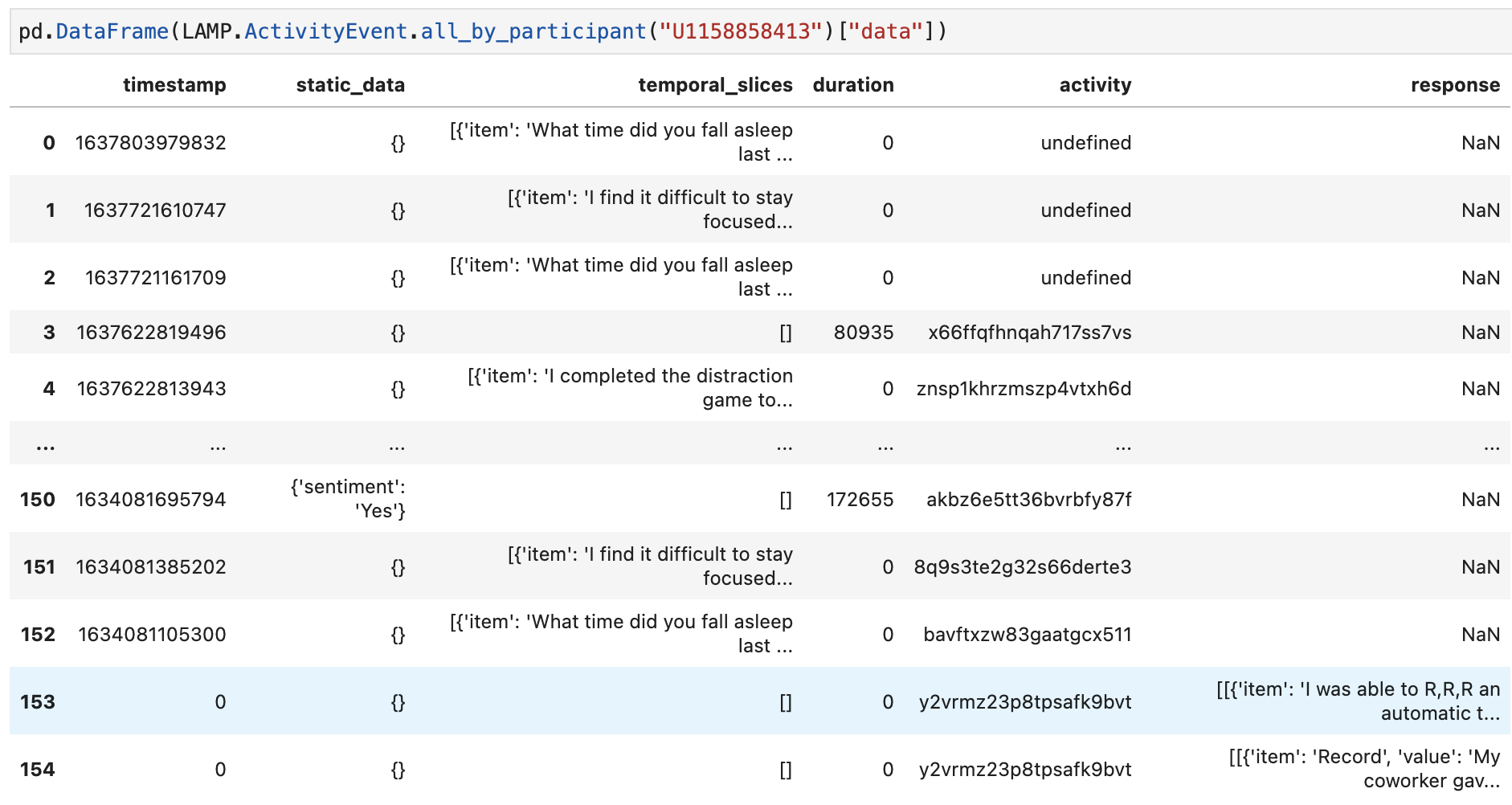Click activity ID akbz6e5tt36bvrbfy87f
The width and height of the screenshot is (1512, 805).
point(1029,500)
